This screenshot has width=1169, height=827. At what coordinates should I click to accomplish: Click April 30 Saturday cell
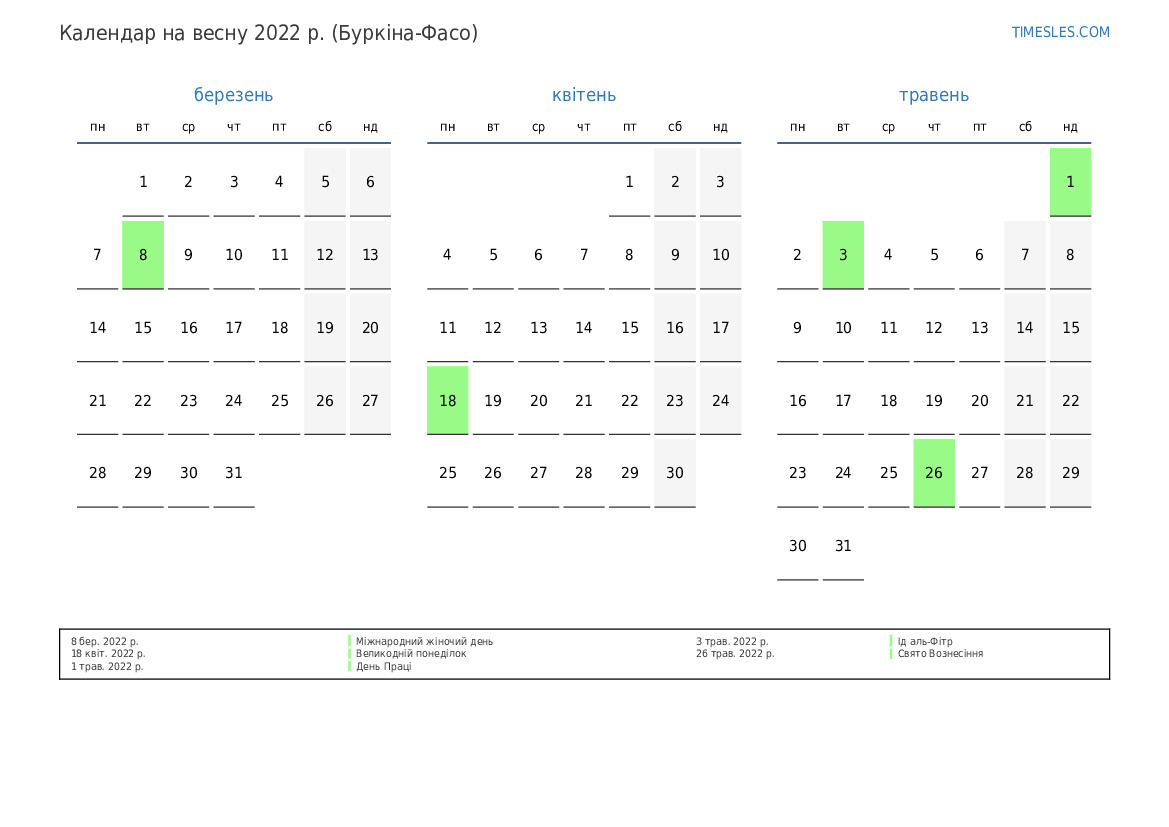pos(675,473)
